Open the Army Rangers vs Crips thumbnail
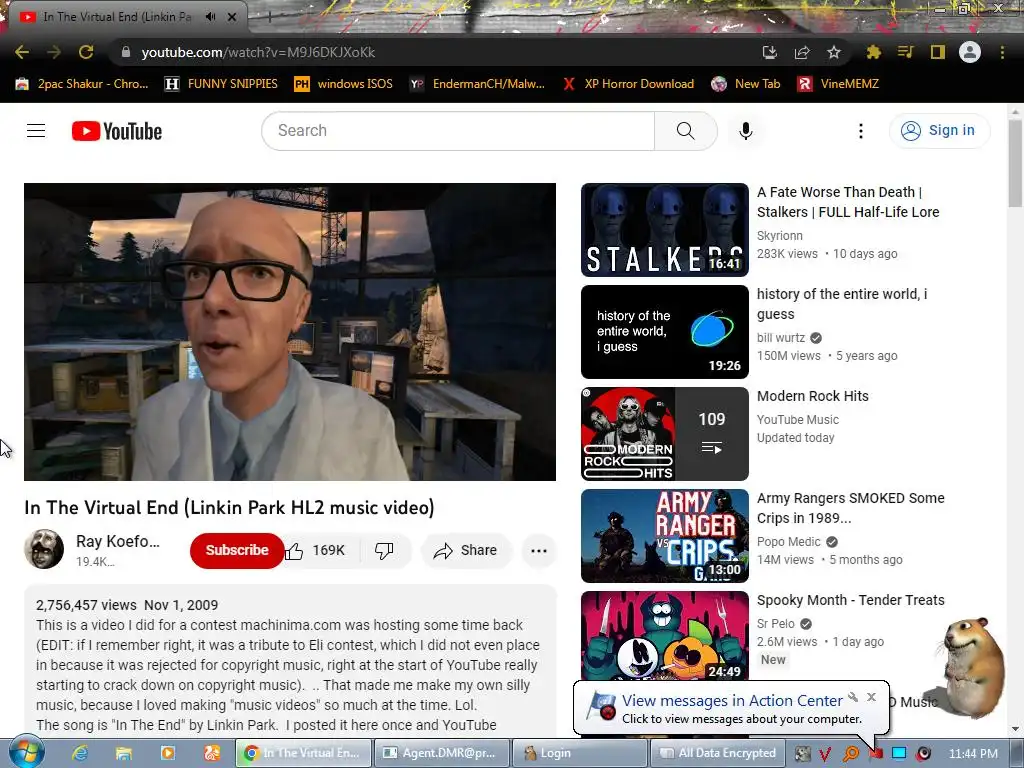This screenshot has height=768, width=1024. pos(665,536)
